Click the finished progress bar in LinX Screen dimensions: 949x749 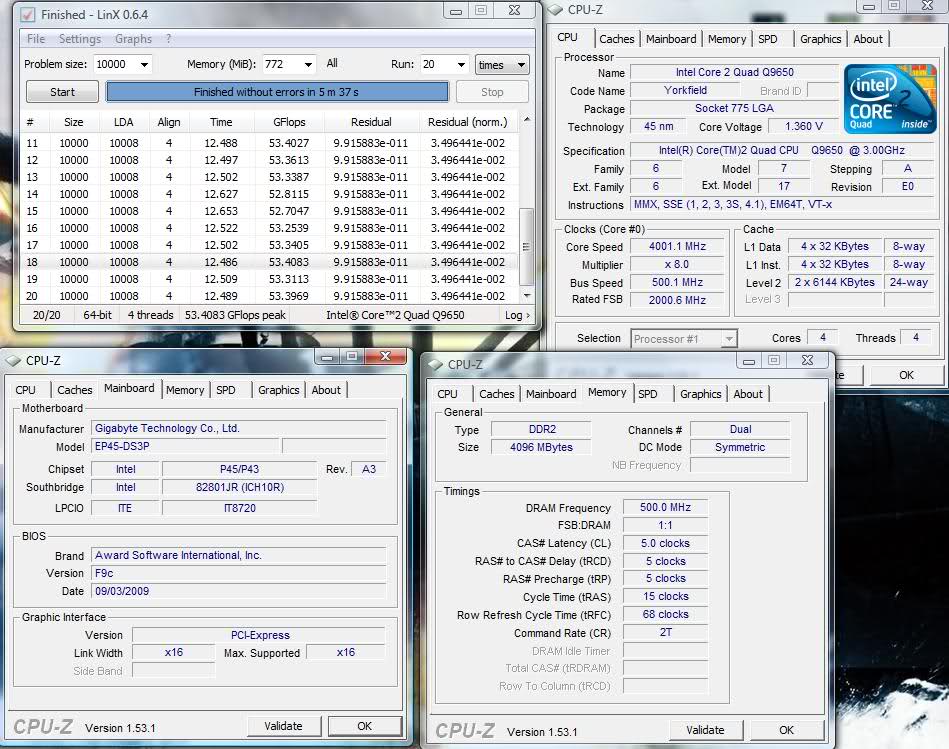click(277, 92)
